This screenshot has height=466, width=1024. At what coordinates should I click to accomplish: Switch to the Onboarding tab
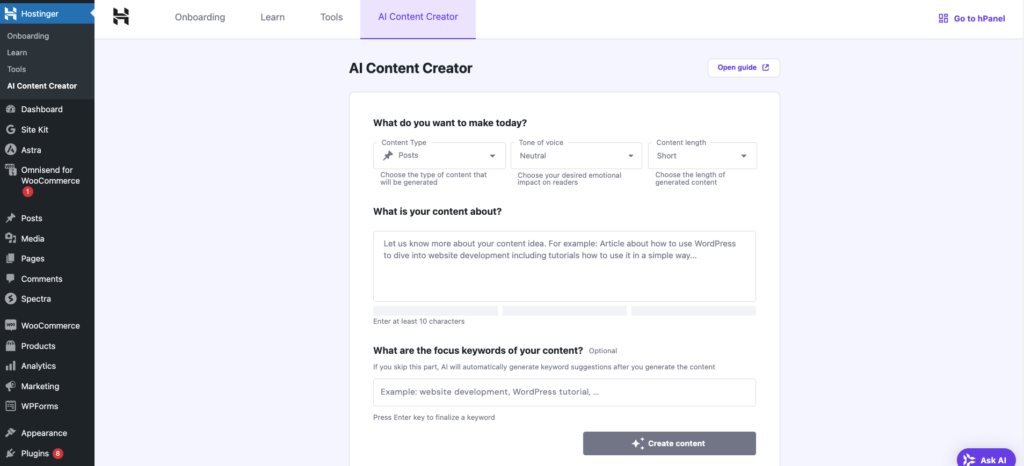200,18
